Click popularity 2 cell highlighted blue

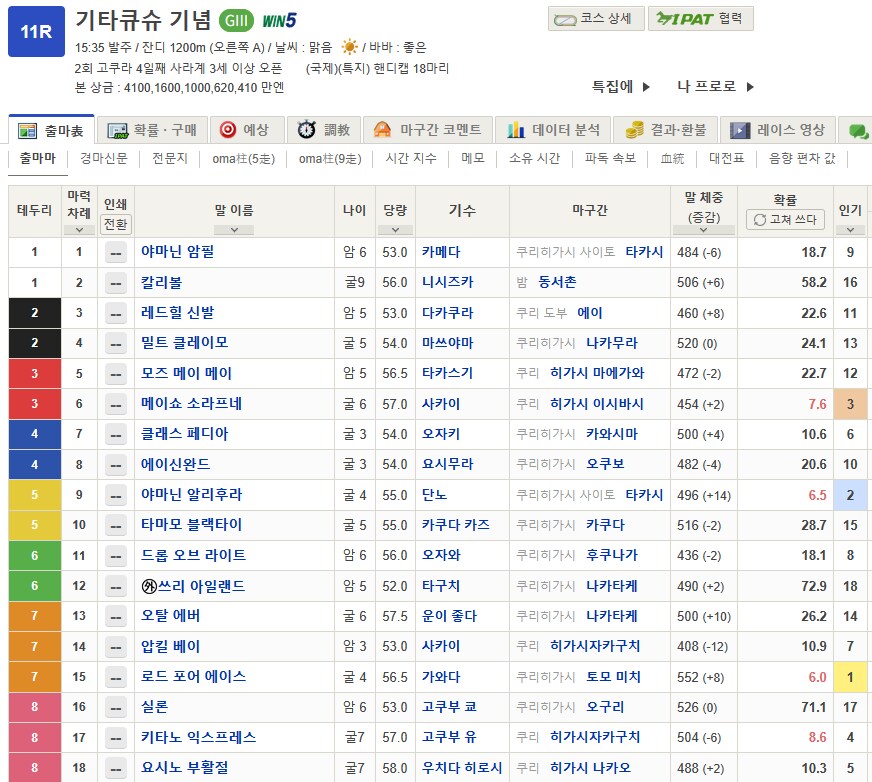tap(850, 495)
